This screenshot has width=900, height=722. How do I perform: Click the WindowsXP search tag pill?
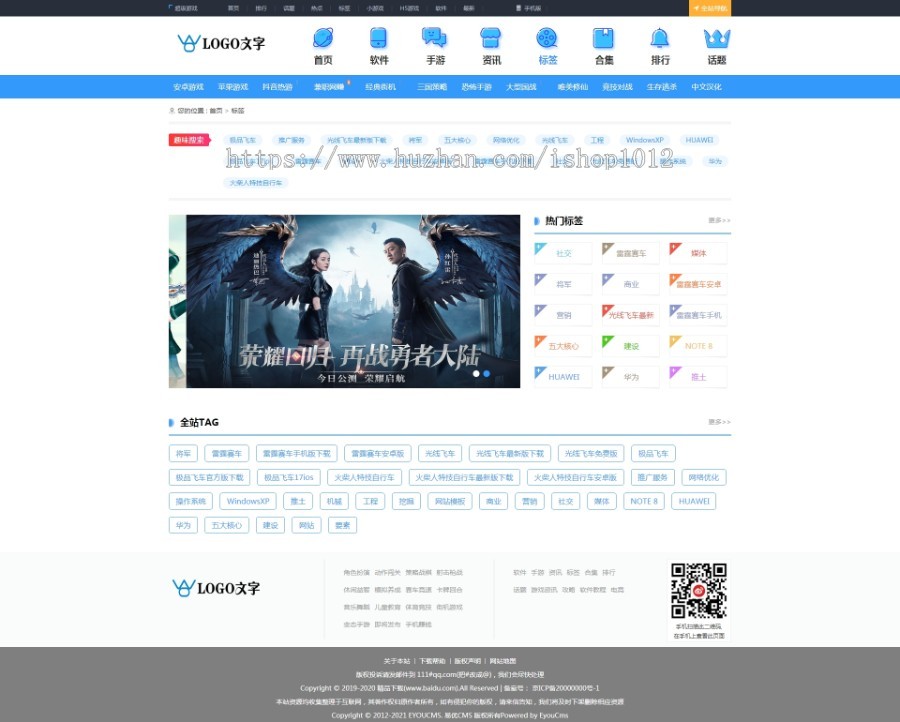pyautogui.click(x=645, y=140)
